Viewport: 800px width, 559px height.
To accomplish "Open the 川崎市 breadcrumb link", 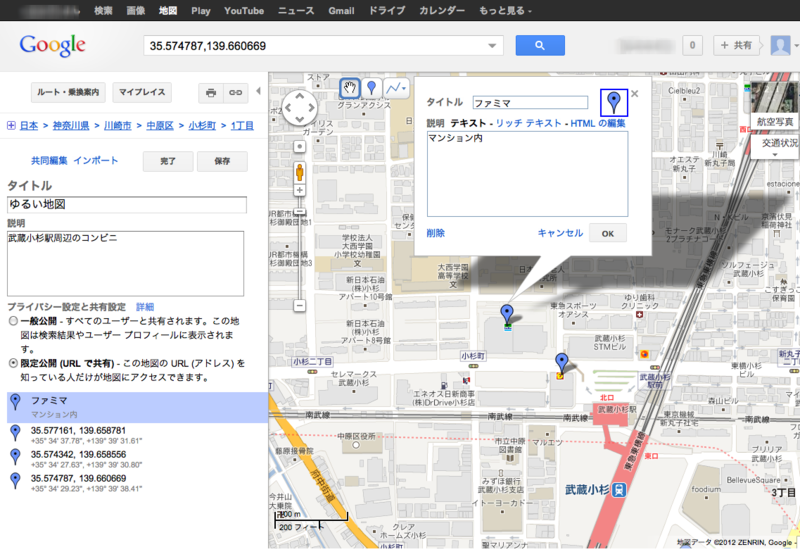I will [118, 125].
